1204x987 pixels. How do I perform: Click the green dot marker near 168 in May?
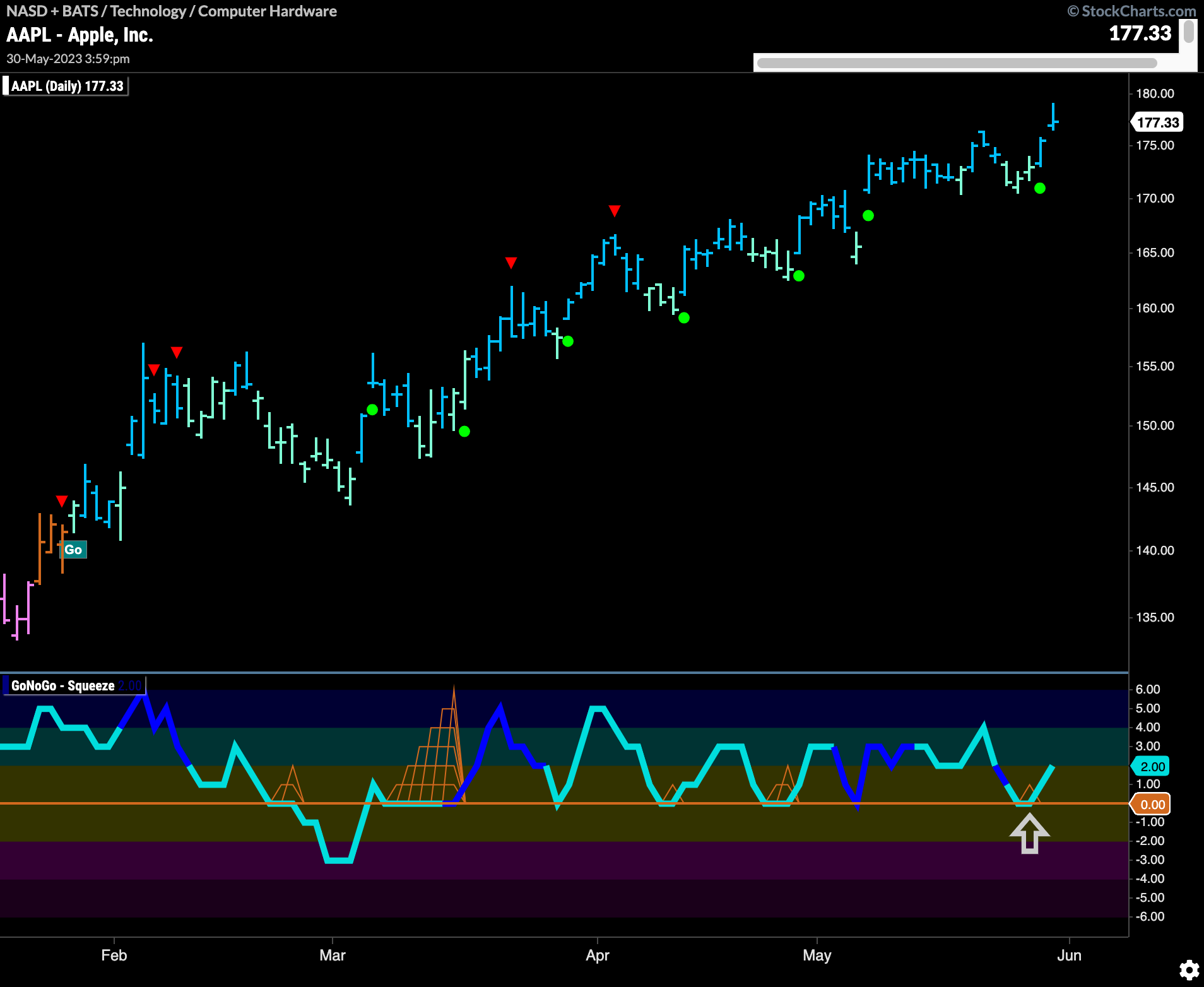click(868, 216)
